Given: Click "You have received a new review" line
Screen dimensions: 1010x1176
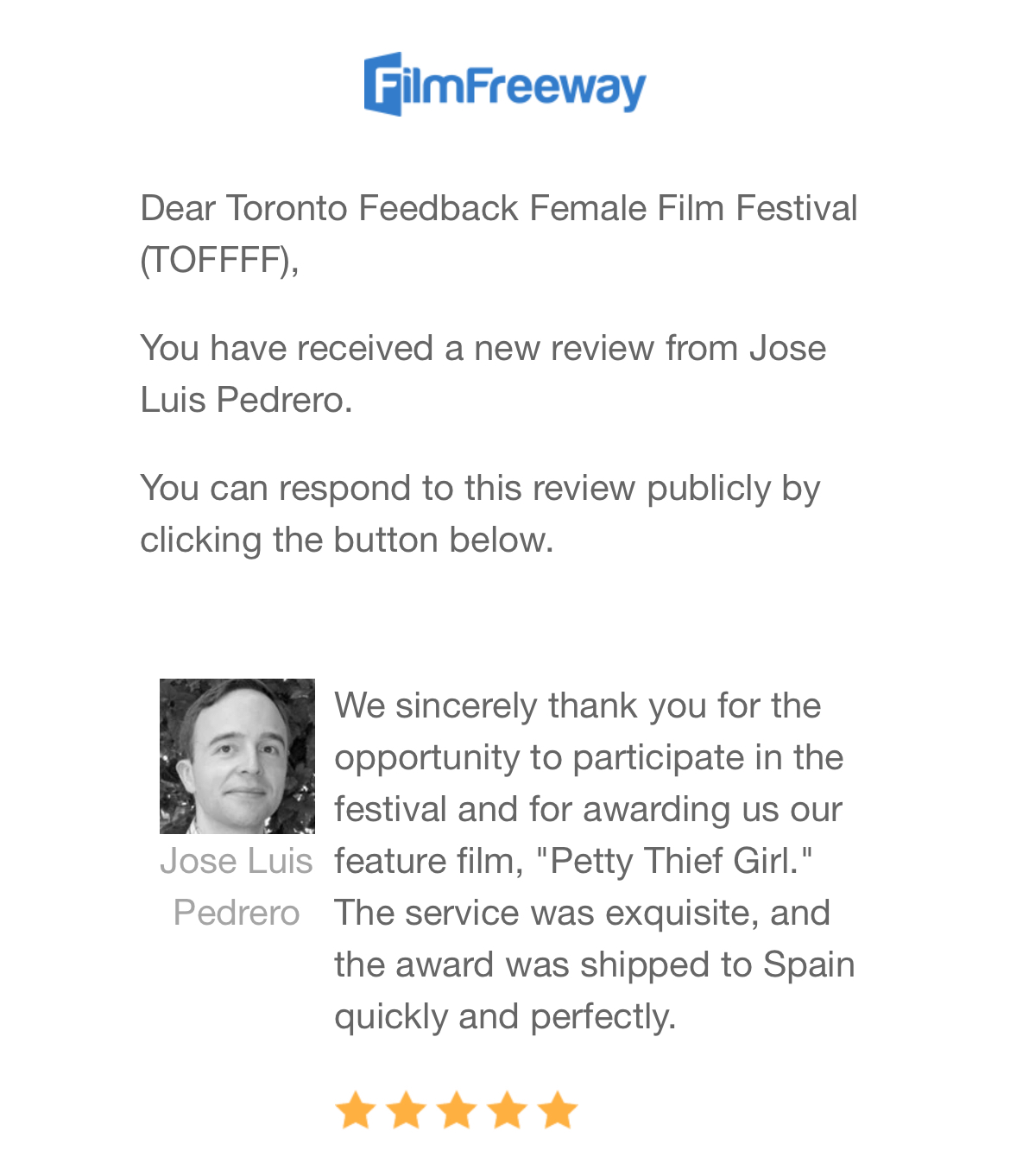Looking at the screenshot, I should [483, 349].
